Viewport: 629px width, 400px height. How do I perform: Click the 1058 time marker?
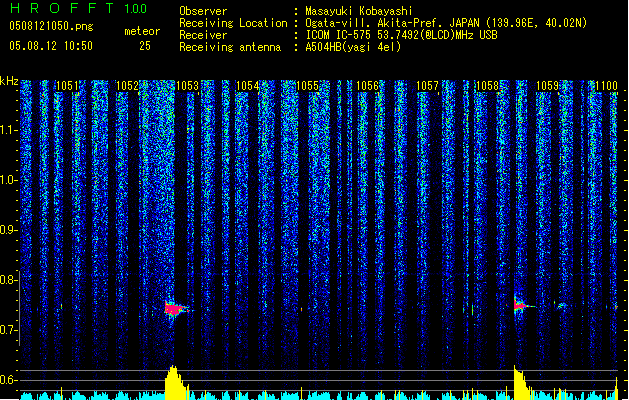pyautogui.click(x=487, y=86)
